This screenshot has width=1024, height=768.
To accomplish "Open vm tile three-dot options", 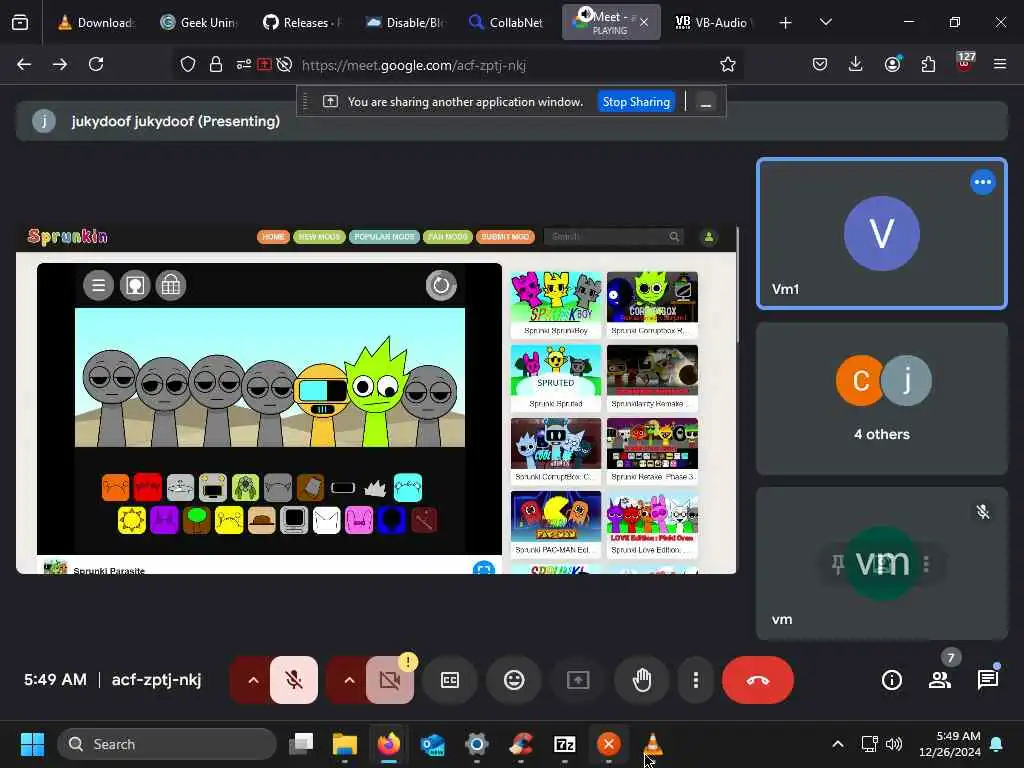I will click(x=926, y=564).
